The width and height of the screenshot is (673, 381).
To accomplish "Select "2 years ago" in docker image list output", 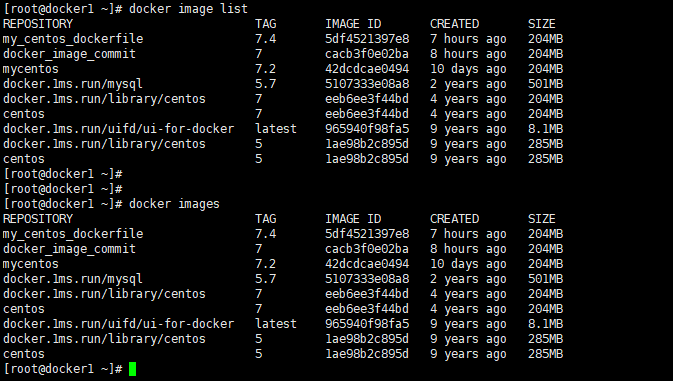I will (468, 84).
